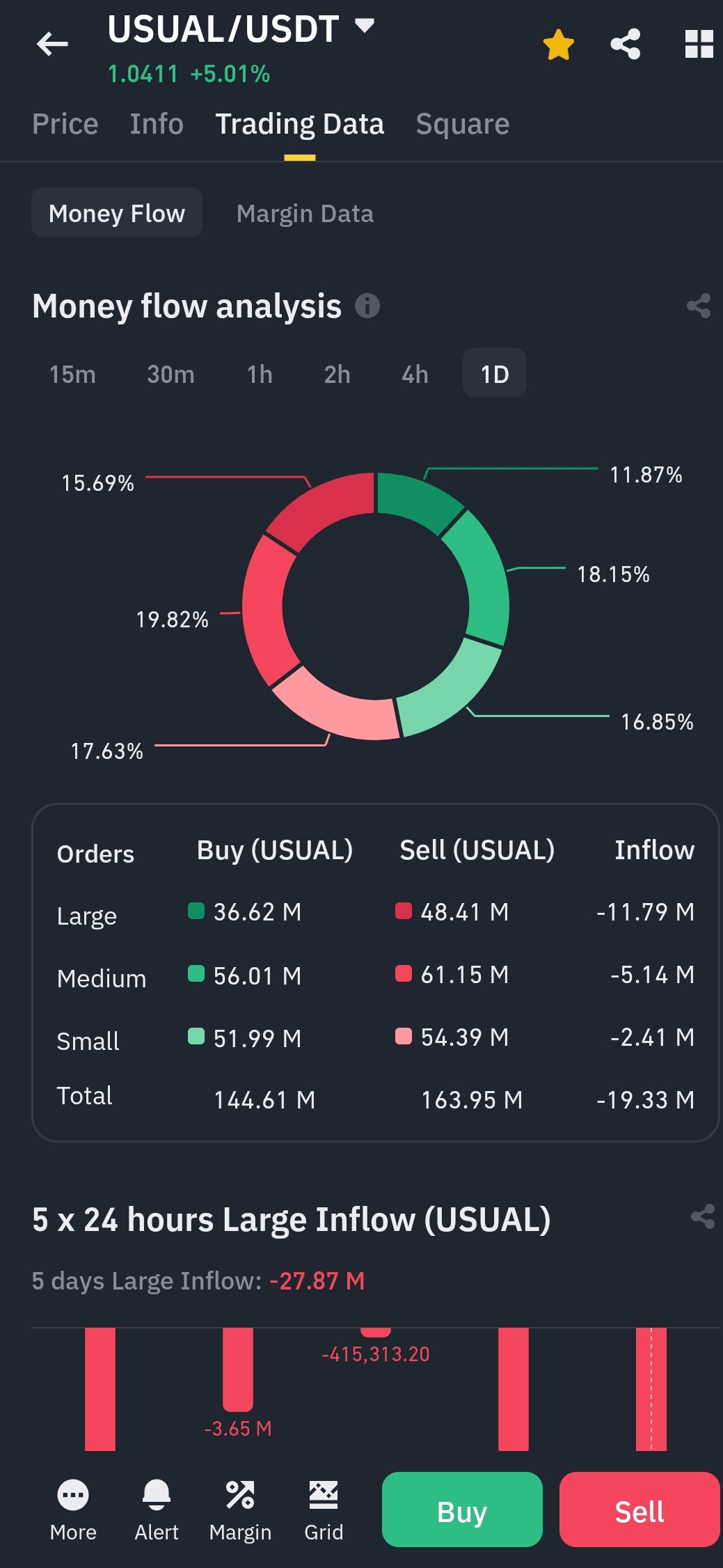Image resolution: width=723 pixels, height=1568 pixels.
Task: Switch to the Square tab
Action: (x=463, y=124)
